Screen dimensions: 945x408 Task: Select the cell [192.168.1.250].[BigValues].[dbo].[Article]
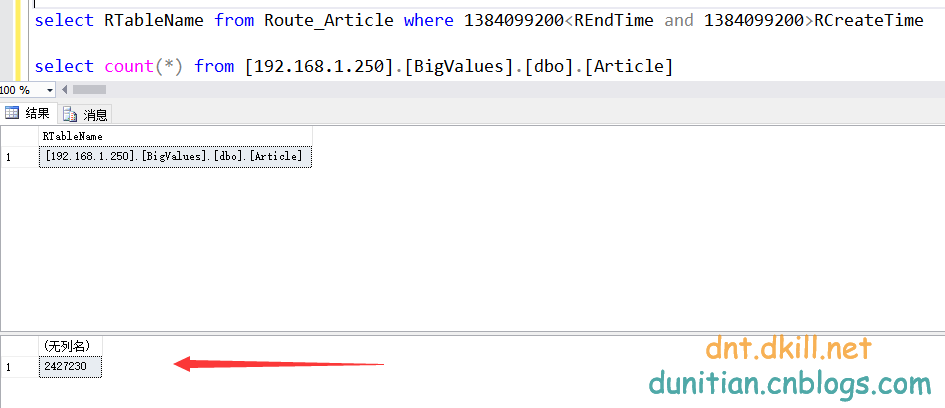point(175,157)
